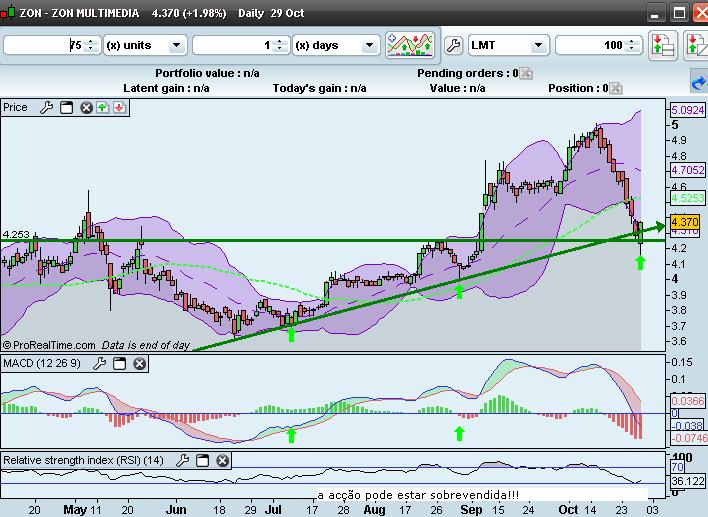The height and width of the screenshot is (517, 708).
Task: Close the Price panel with X icon
Action: click(86, 107)
